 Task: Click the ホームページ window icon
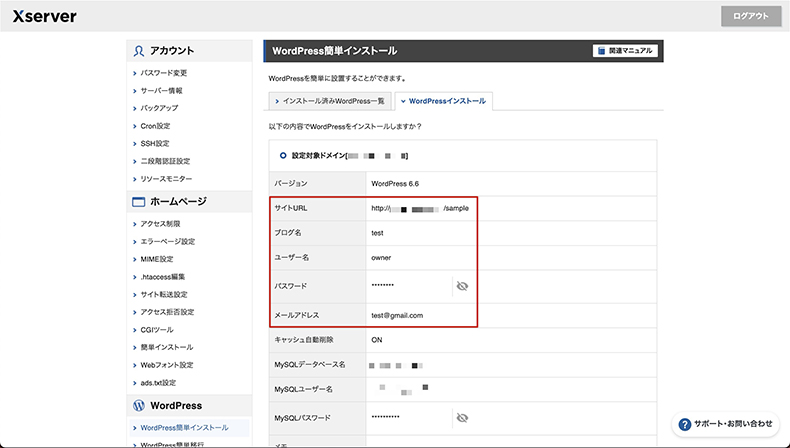click(139, 202)
